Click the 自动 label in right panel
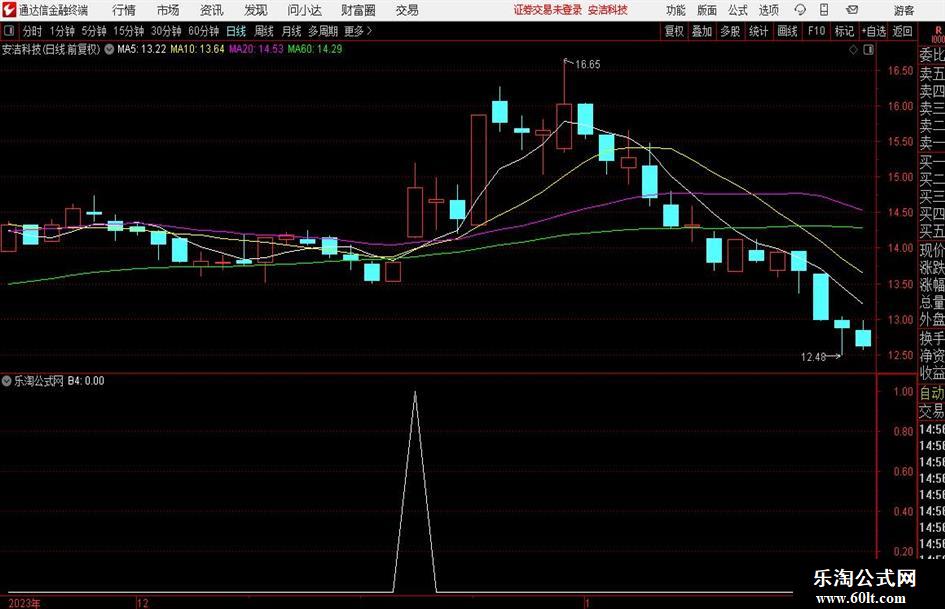Viewport: 945px width, 609px height. click(932, 393)
